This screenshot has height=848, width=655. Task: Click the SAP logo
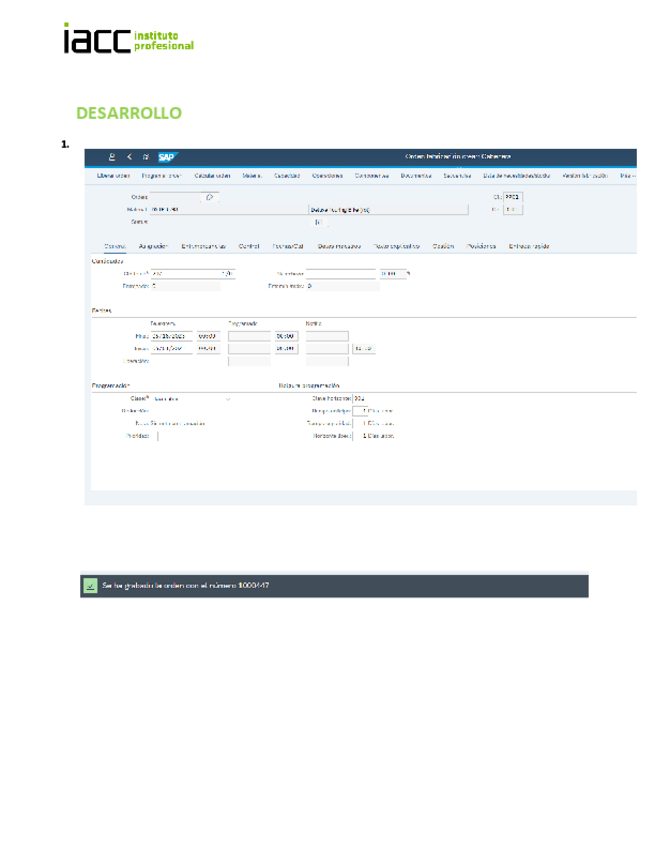click(167, 157)
